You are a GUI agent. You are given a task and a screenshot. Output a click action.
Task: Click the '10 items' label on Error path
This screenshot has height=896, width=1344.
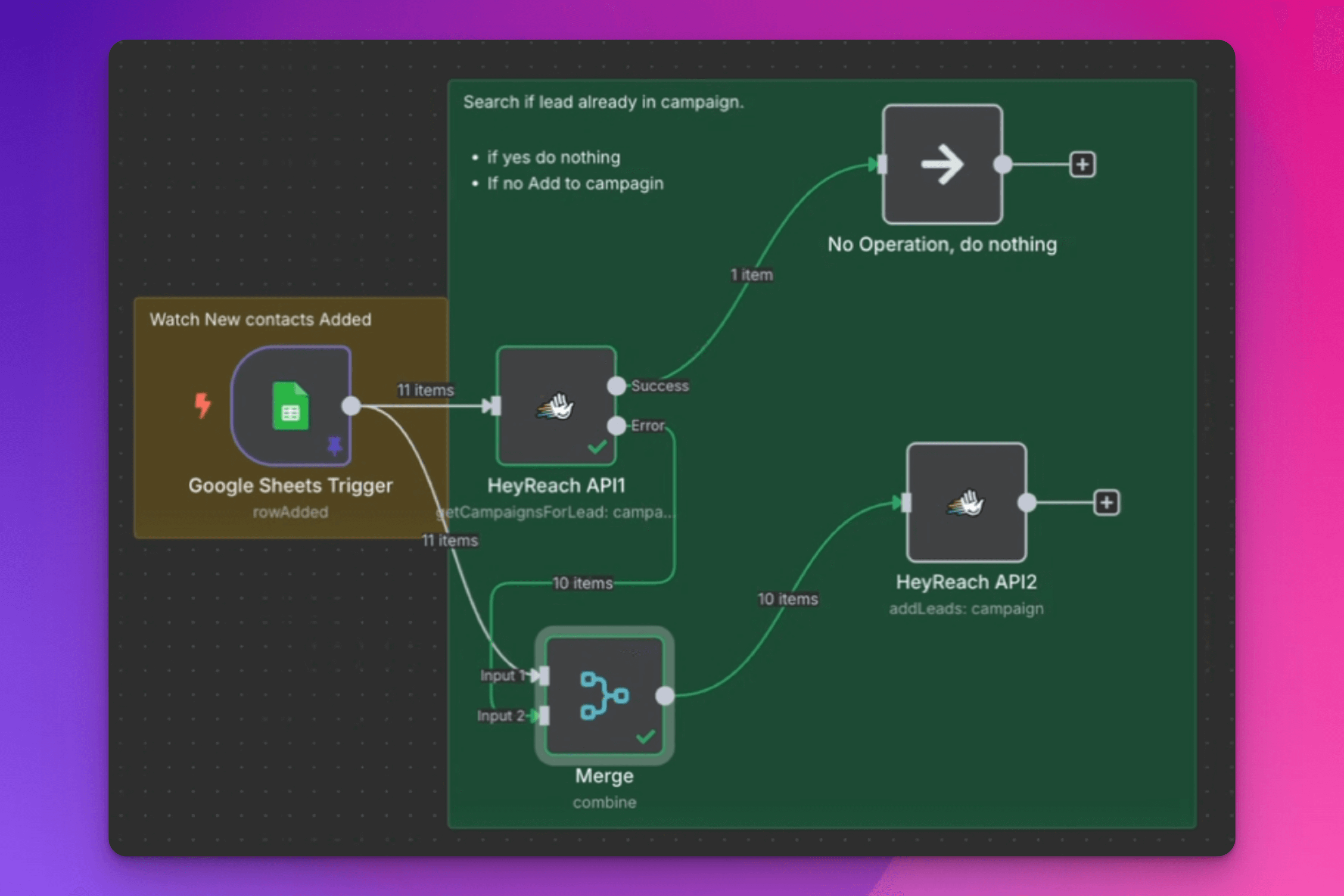pos(583,583)
